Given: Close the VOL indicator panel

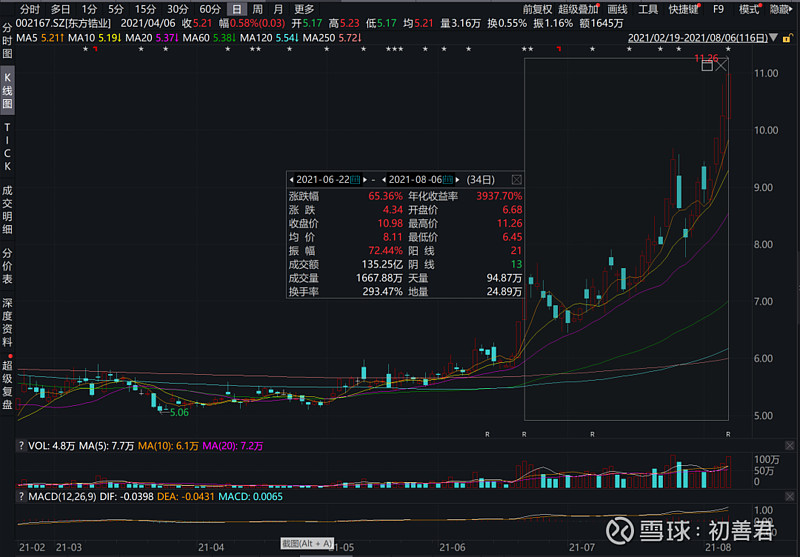Looking at the screenshot, I should (789, 446).
